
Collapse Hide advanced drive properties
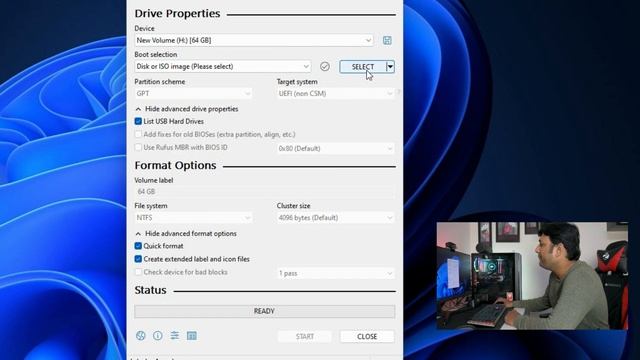tap(187, 109)
